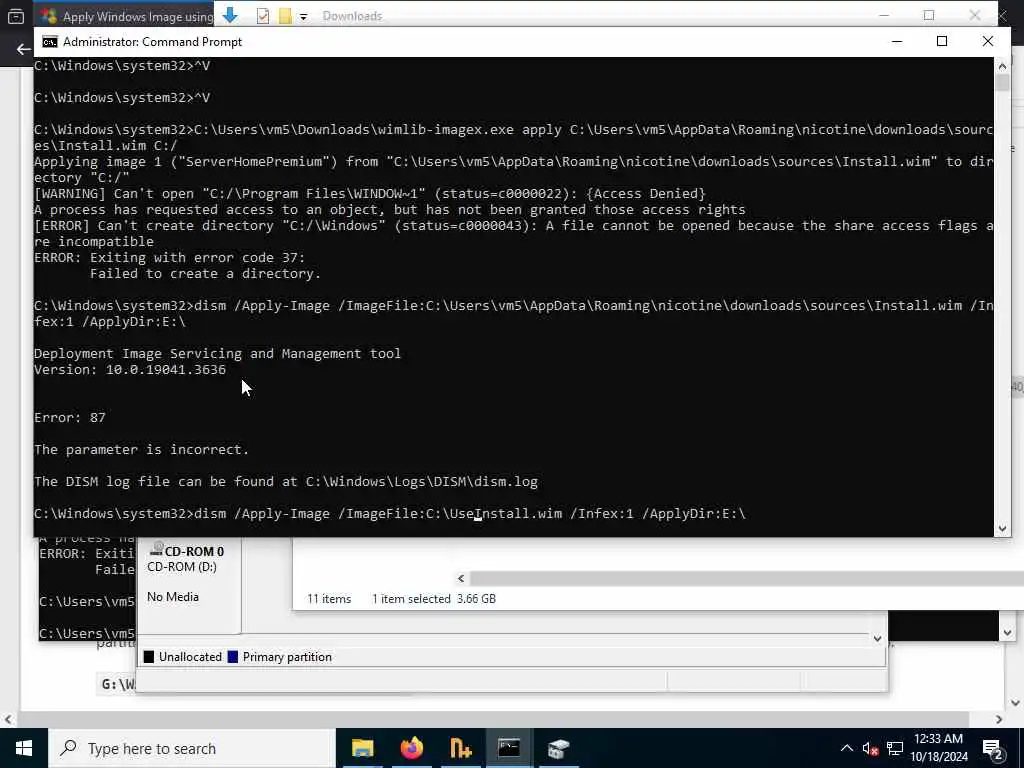Show hidden system tray icons chevron
The width and height of the screenshot is (1024, 768).
point(846,748)
